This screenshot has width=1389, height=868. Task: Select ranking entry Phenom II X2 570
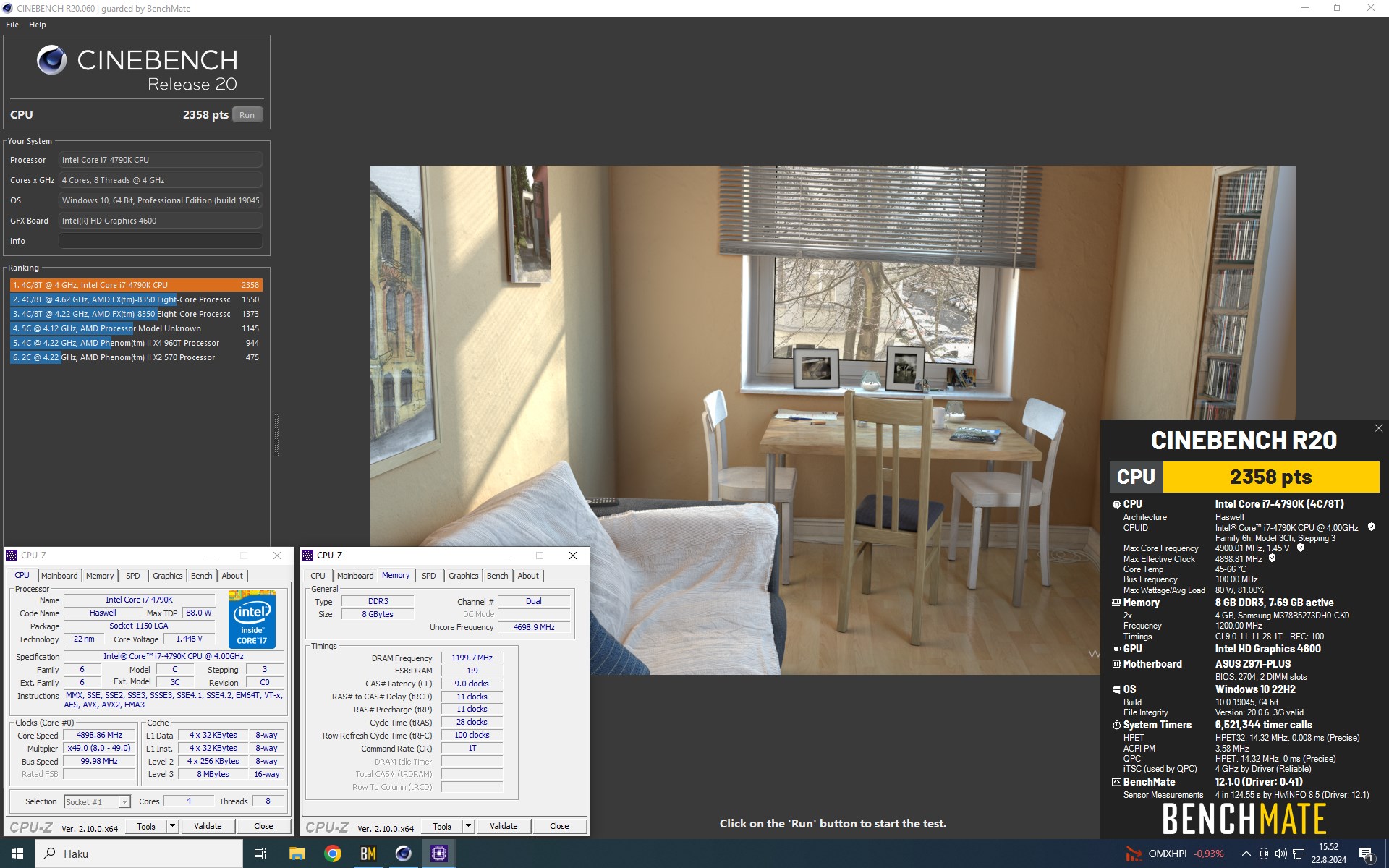click(x=136, y=357)
